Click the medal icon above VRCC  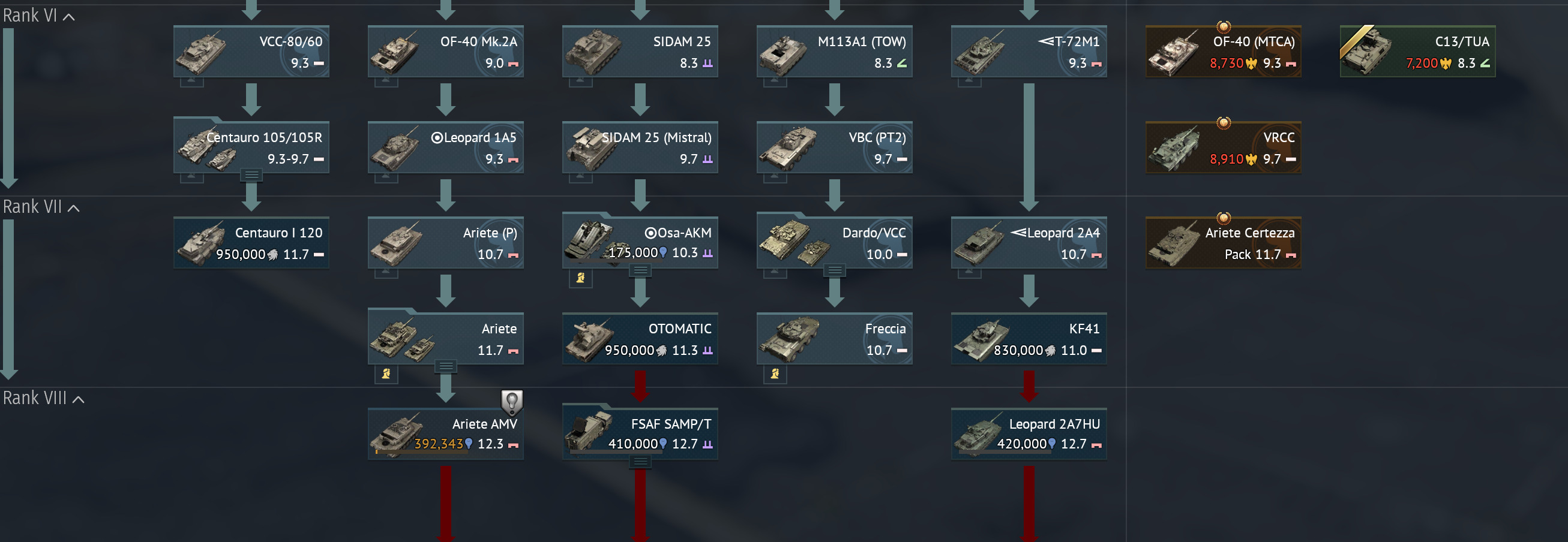click(1224, 123)
